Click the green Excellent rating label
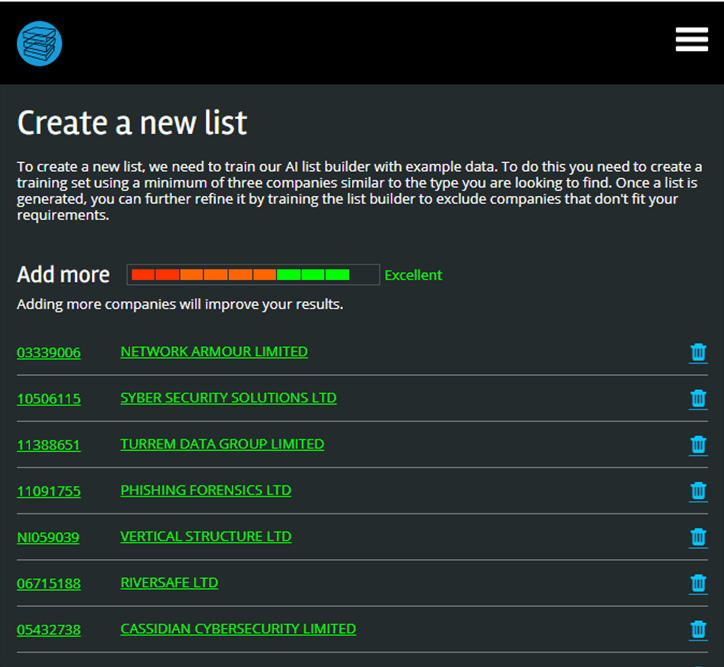Viewport: 724px width, 667px height. click(413, 275)
